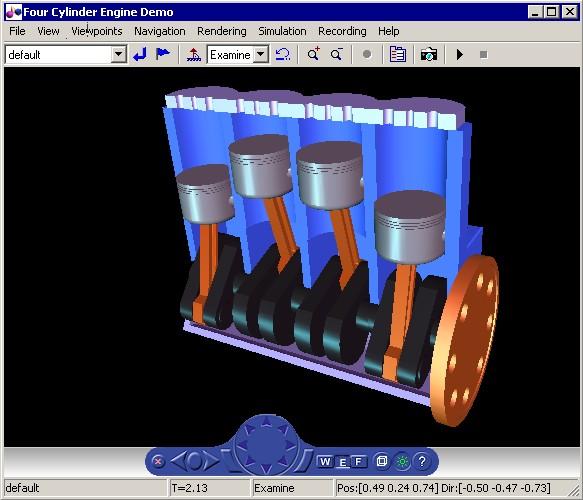
Task: Maximize the Four Cylinder Engine Demo window
Action: click(x=552, y=12)
